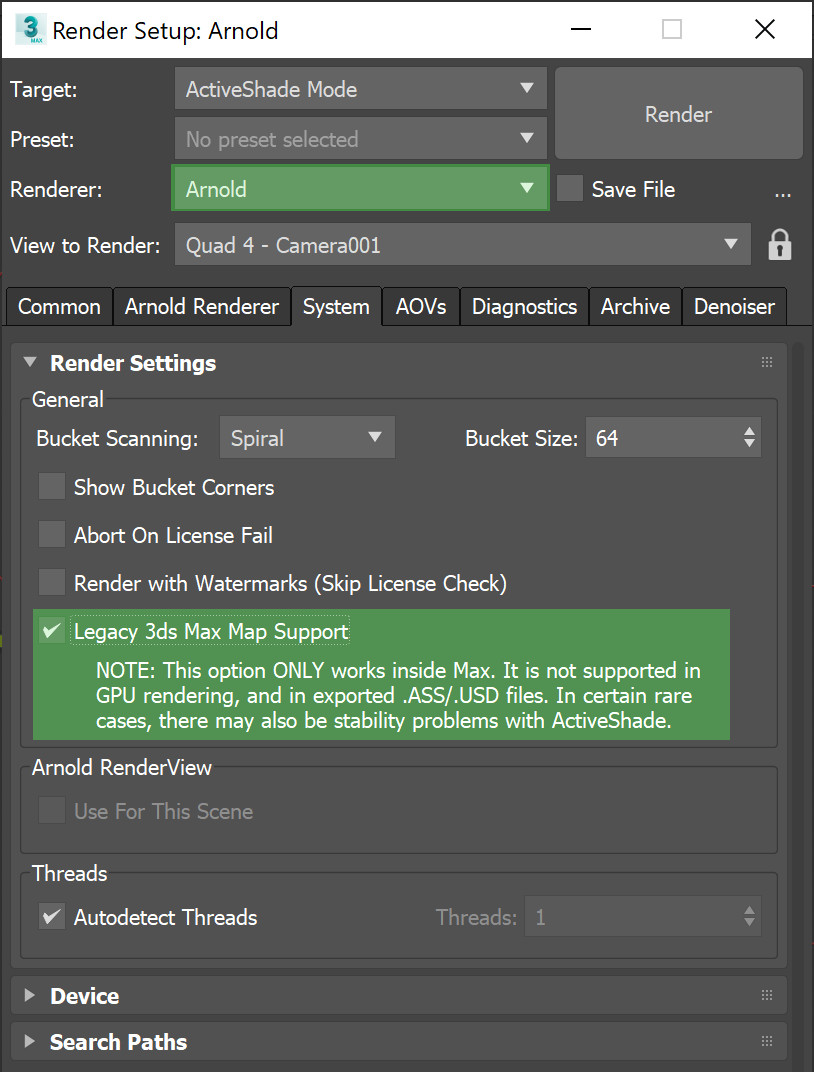The height and width of the screenshot is (1072, 814).
Task: Uncheck Legacy 3ds Max Map Support
Action: coord(52,630)
